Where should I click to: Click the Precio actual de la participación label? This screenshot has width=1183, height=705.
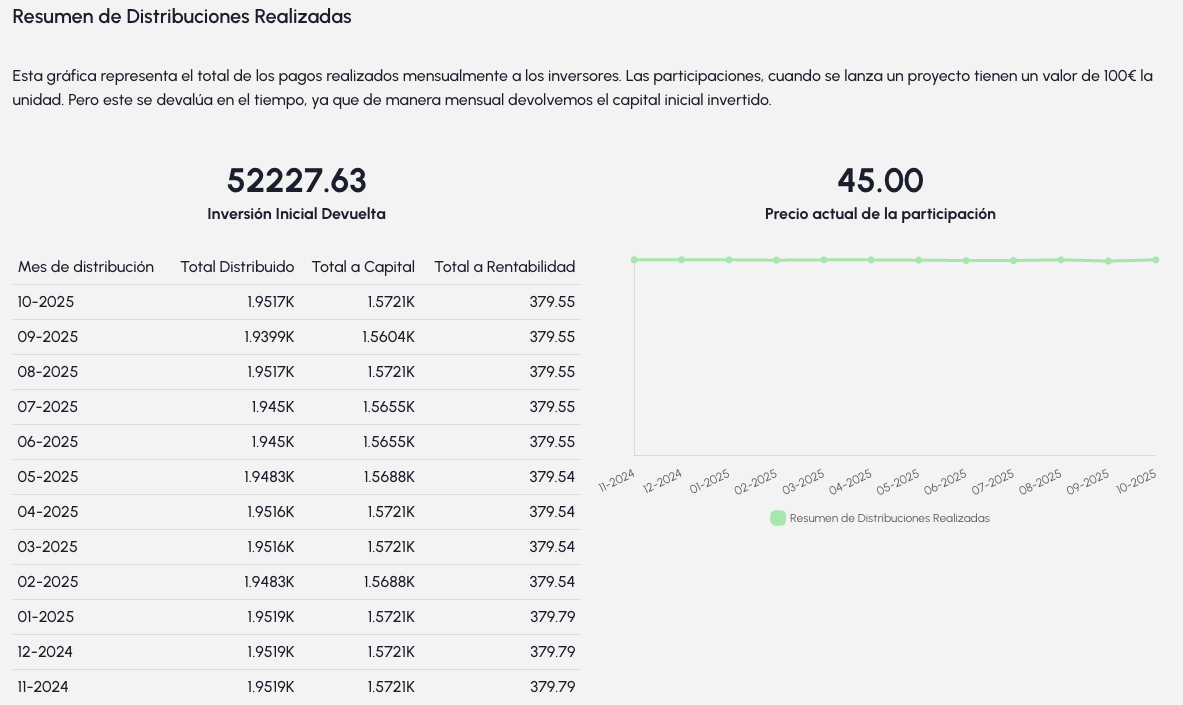(x=880, y=214)
